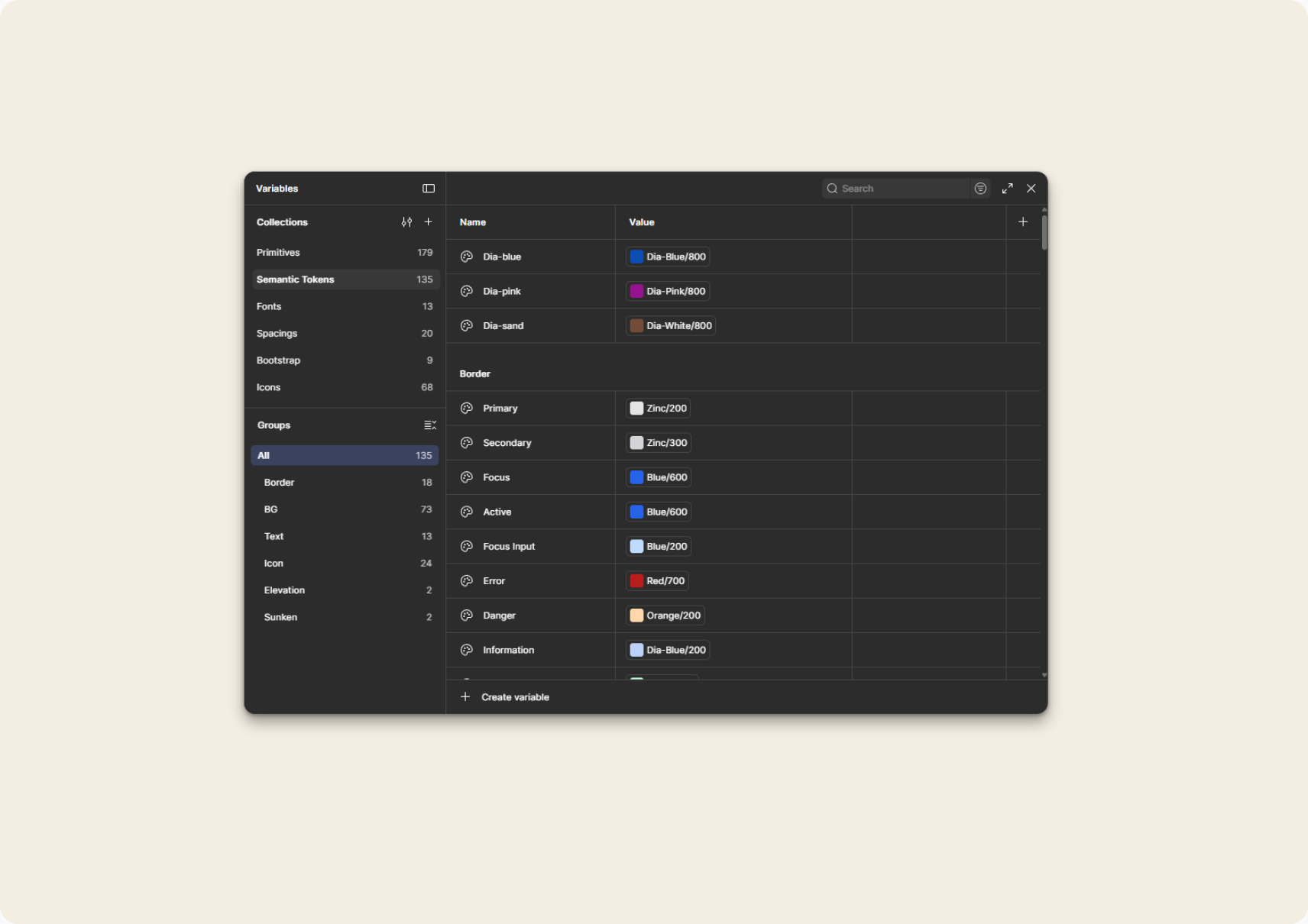The image size is (1308, 924).
Task: Click the Focus variable name
Action: pyautogui.click(x=497, y=478)
